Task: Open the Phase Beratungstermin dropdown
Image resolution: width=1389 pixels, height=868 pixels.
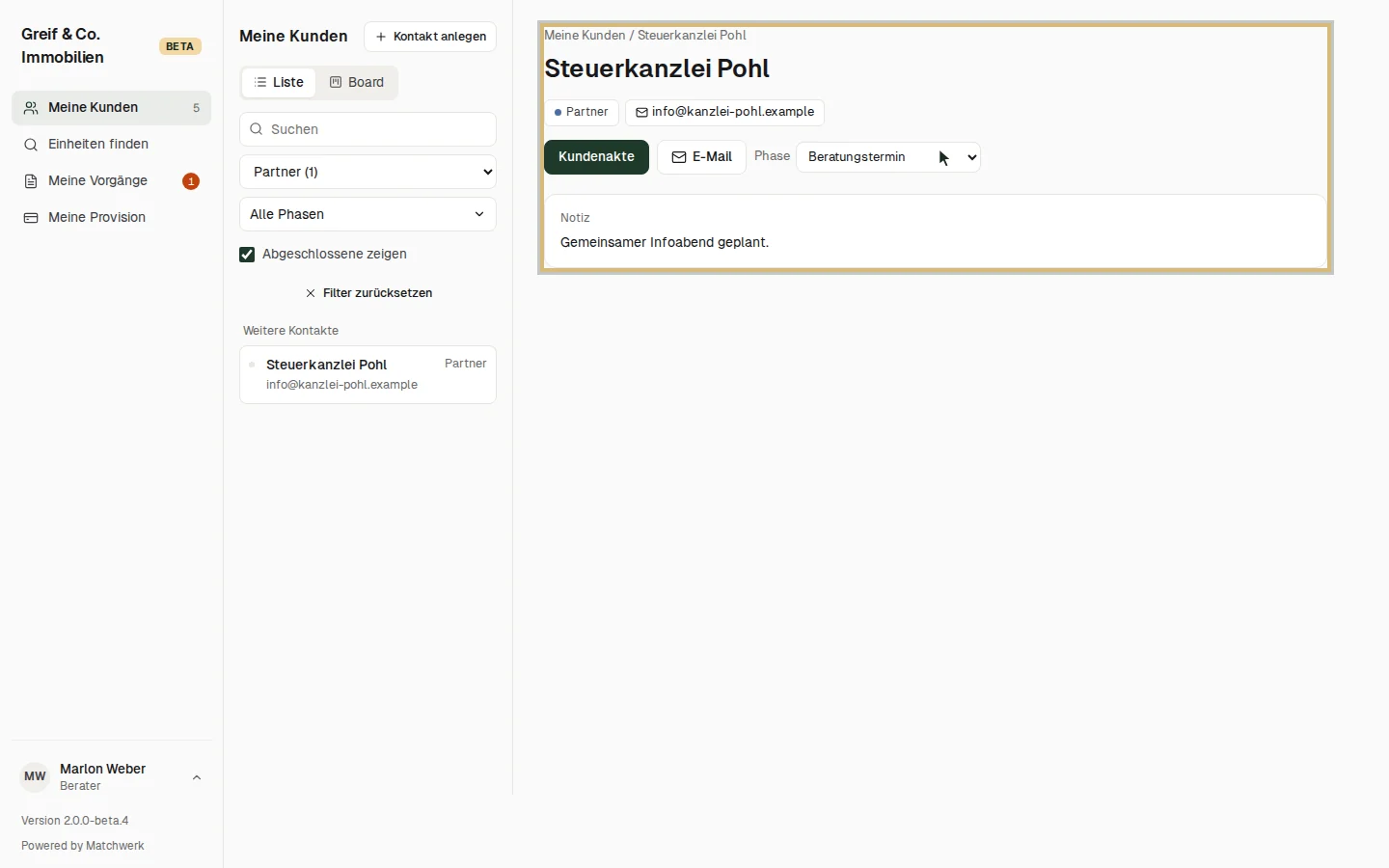Action: pos(888,157)
